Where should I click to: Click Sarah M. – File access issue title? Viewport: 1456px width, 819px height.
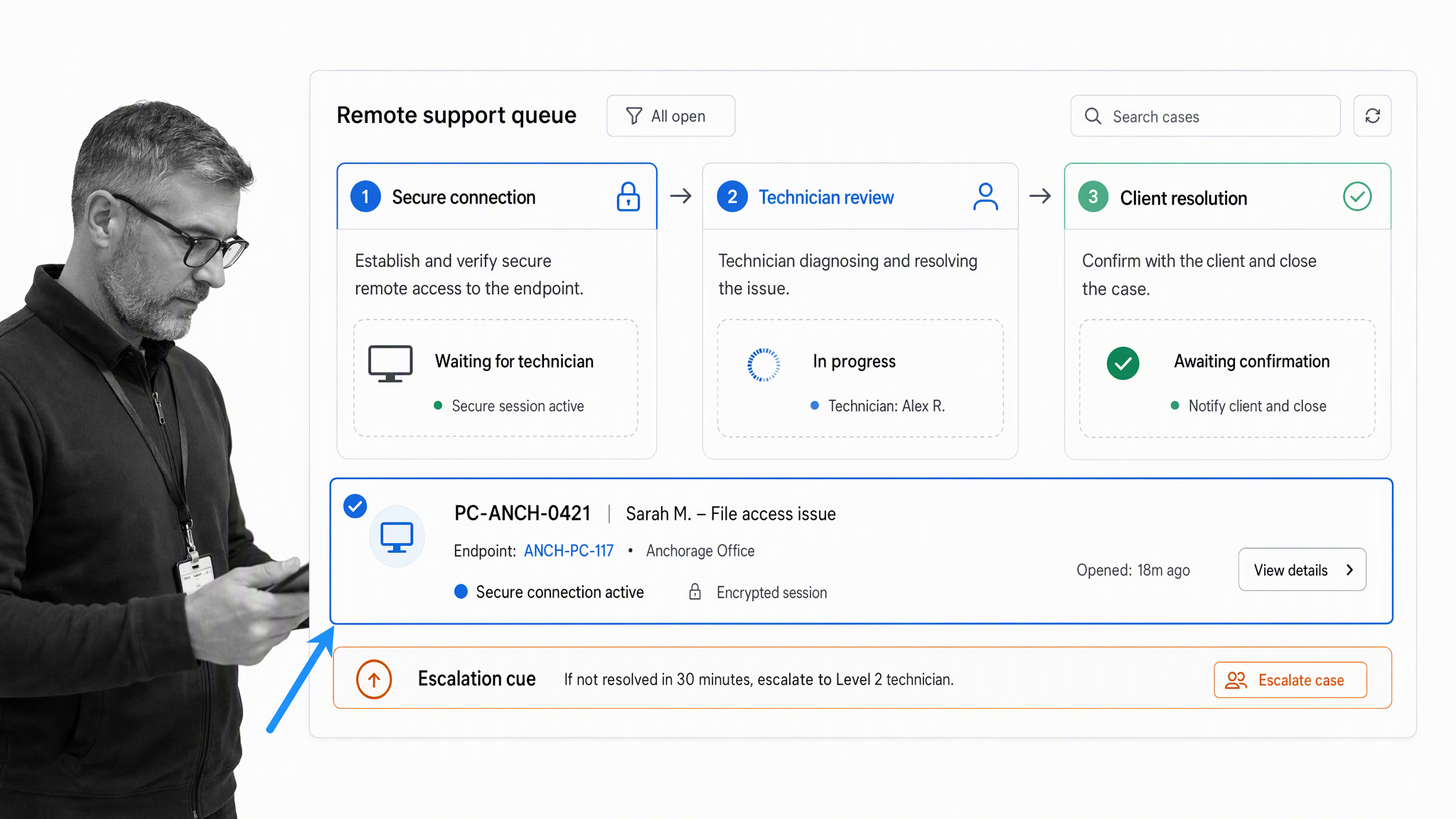[731, 514]
